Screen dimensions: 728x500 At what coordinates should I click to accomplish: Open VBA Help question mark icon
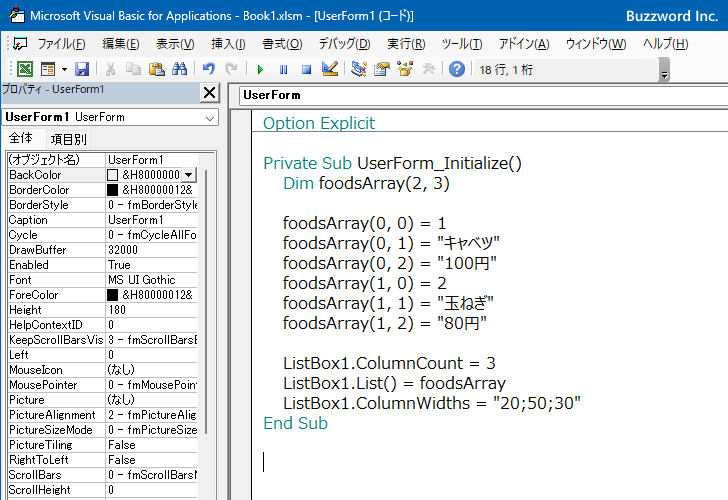[457, 70]
